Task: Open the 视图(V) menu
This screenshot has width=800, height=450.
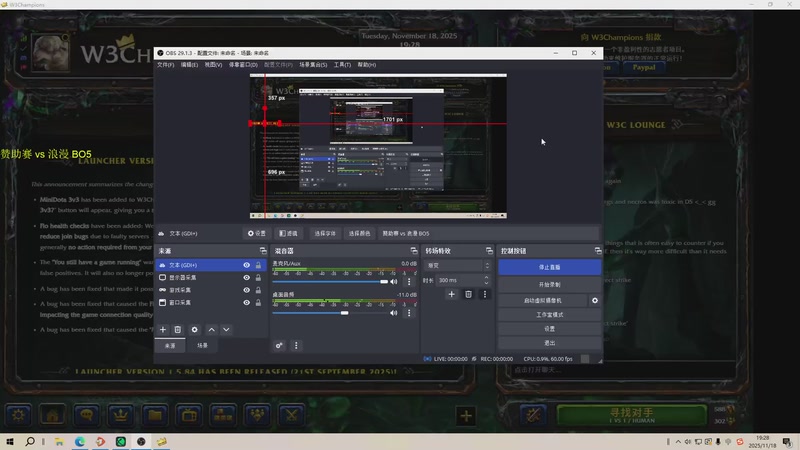Action: 213,65
